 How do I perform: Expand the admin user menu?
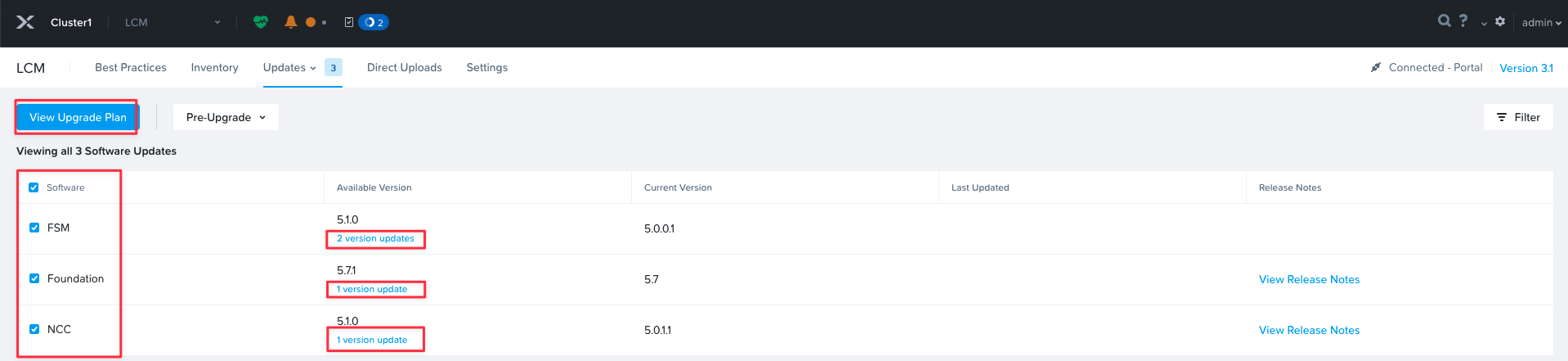pos(1541,22)
